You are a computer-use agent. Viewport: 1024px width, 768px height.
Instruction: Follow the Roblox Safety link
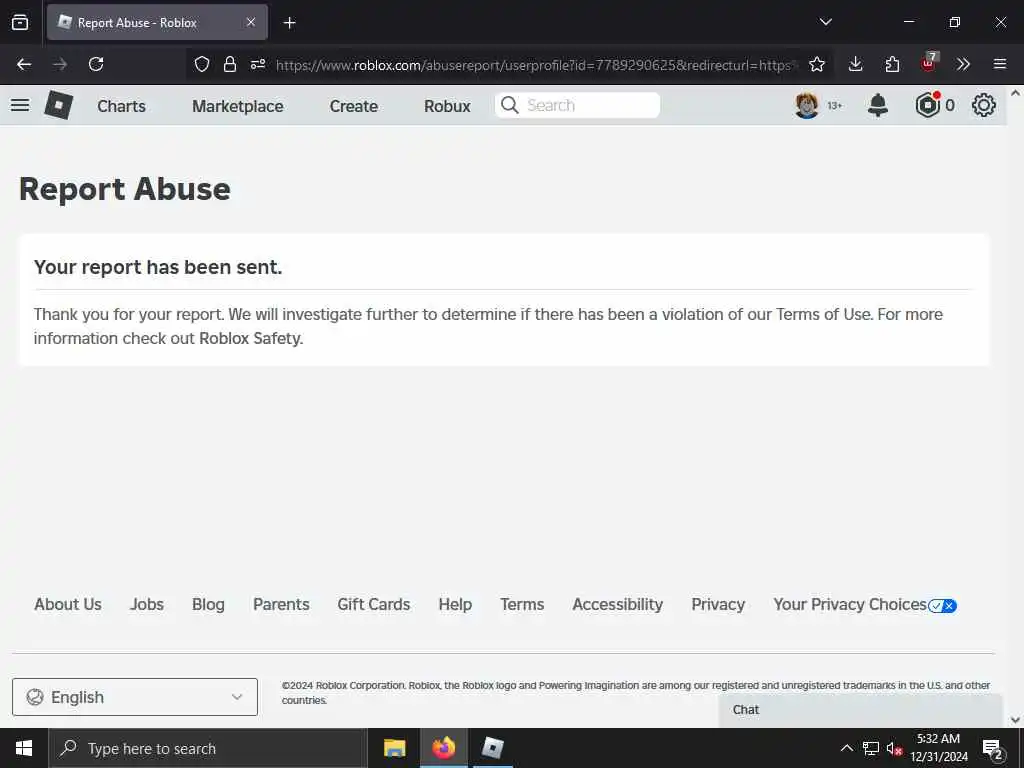click(250, 338)
